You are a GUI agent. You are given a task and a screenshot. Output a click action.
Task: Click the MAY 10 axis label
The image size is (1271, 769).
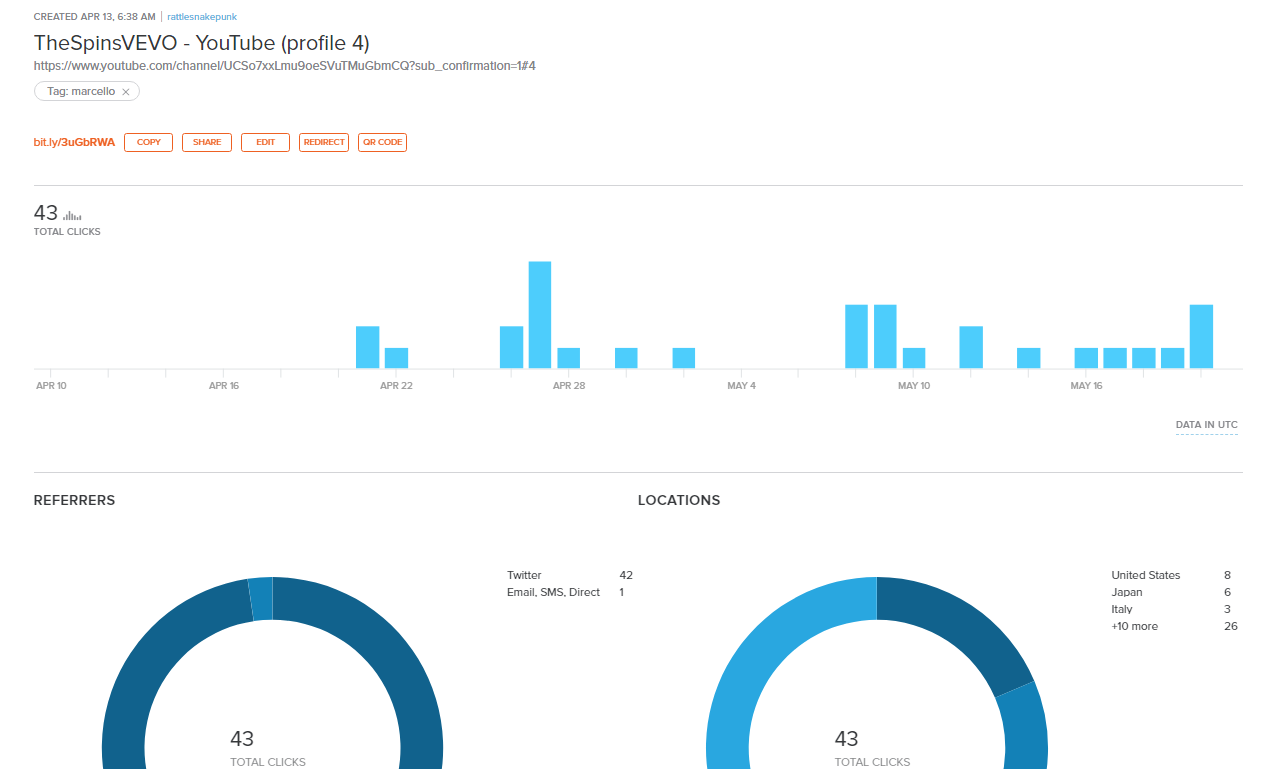point(914,386)
